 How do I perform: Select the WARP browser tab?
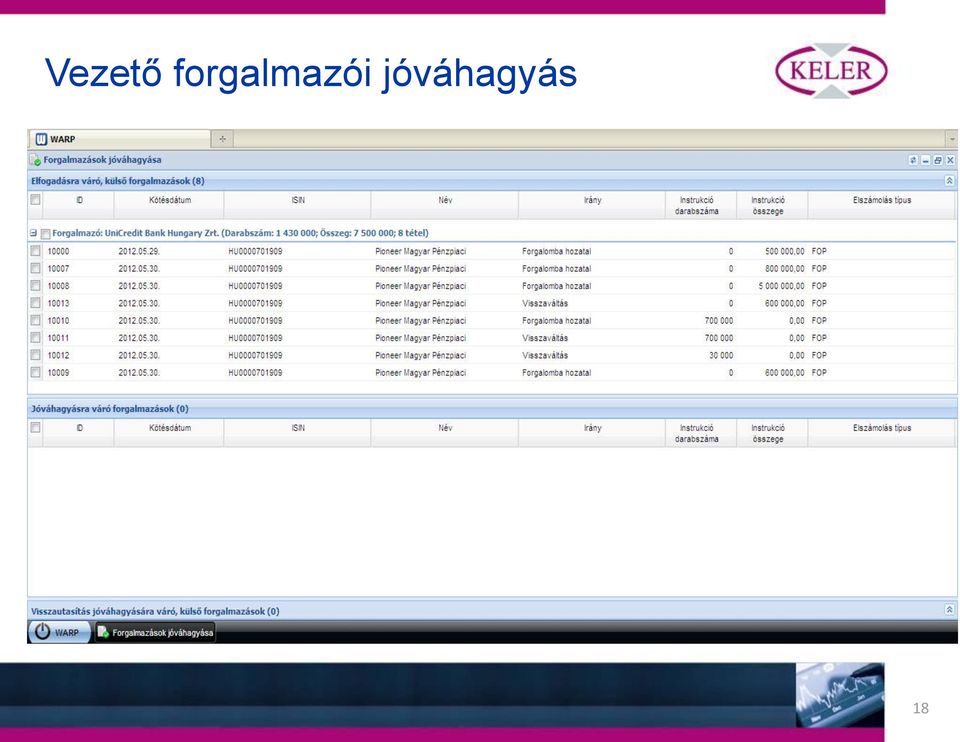tap(119, 139)
